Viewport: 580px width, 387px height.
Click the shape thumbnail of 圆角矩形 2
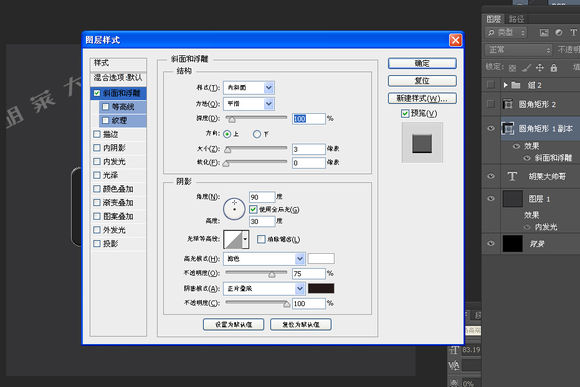click(508, 104)
